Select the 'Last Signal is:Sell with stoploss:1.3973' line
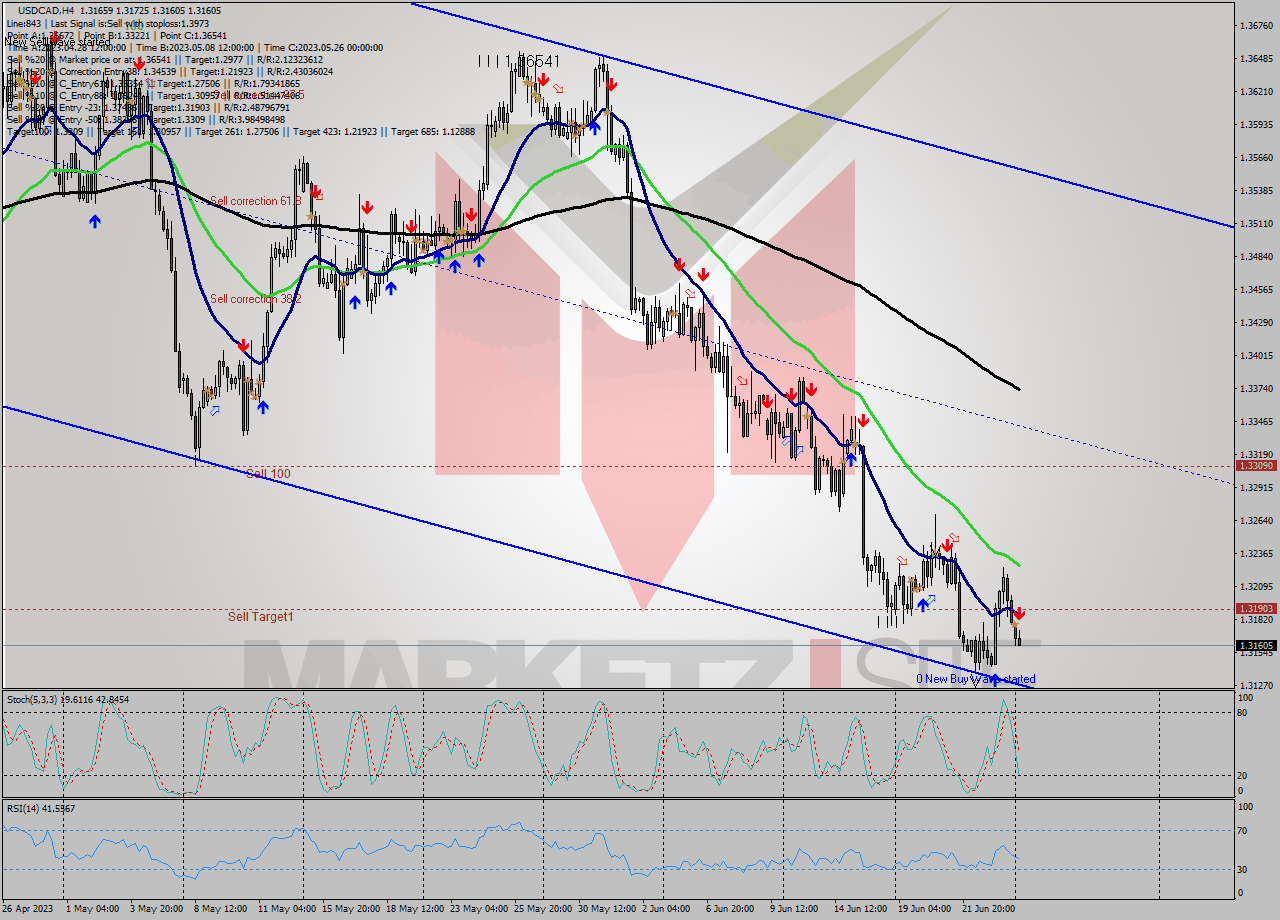 click(128, 23)
